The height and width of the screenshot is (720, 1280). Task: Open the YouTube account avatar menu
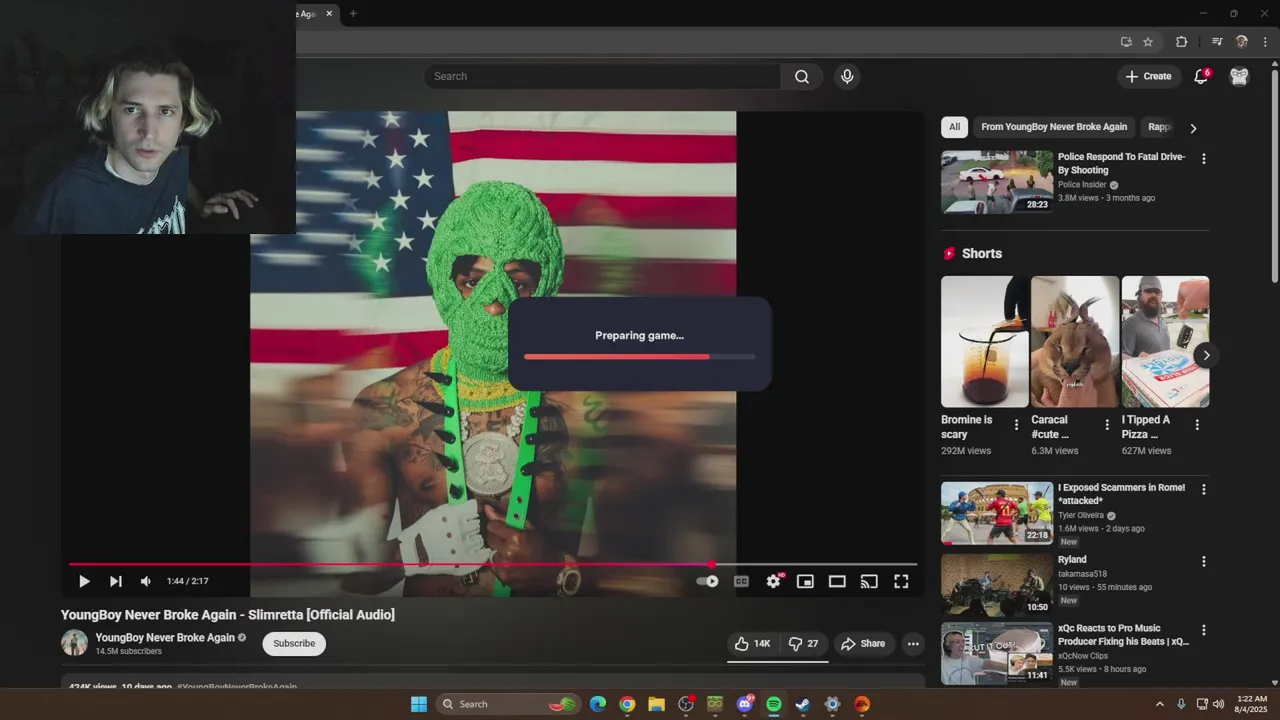pyautogui.click(x=1239, y=76)
